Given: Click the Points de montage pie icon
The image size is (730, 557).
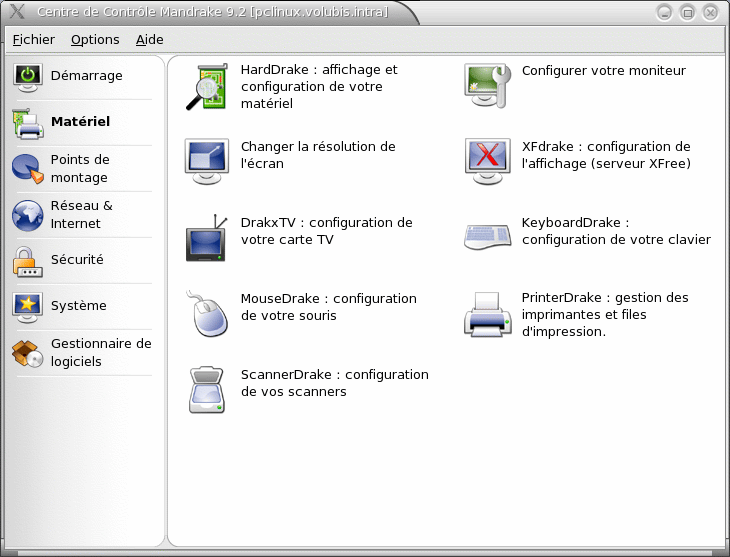Looking at the screenshot, I should point(28,169).
